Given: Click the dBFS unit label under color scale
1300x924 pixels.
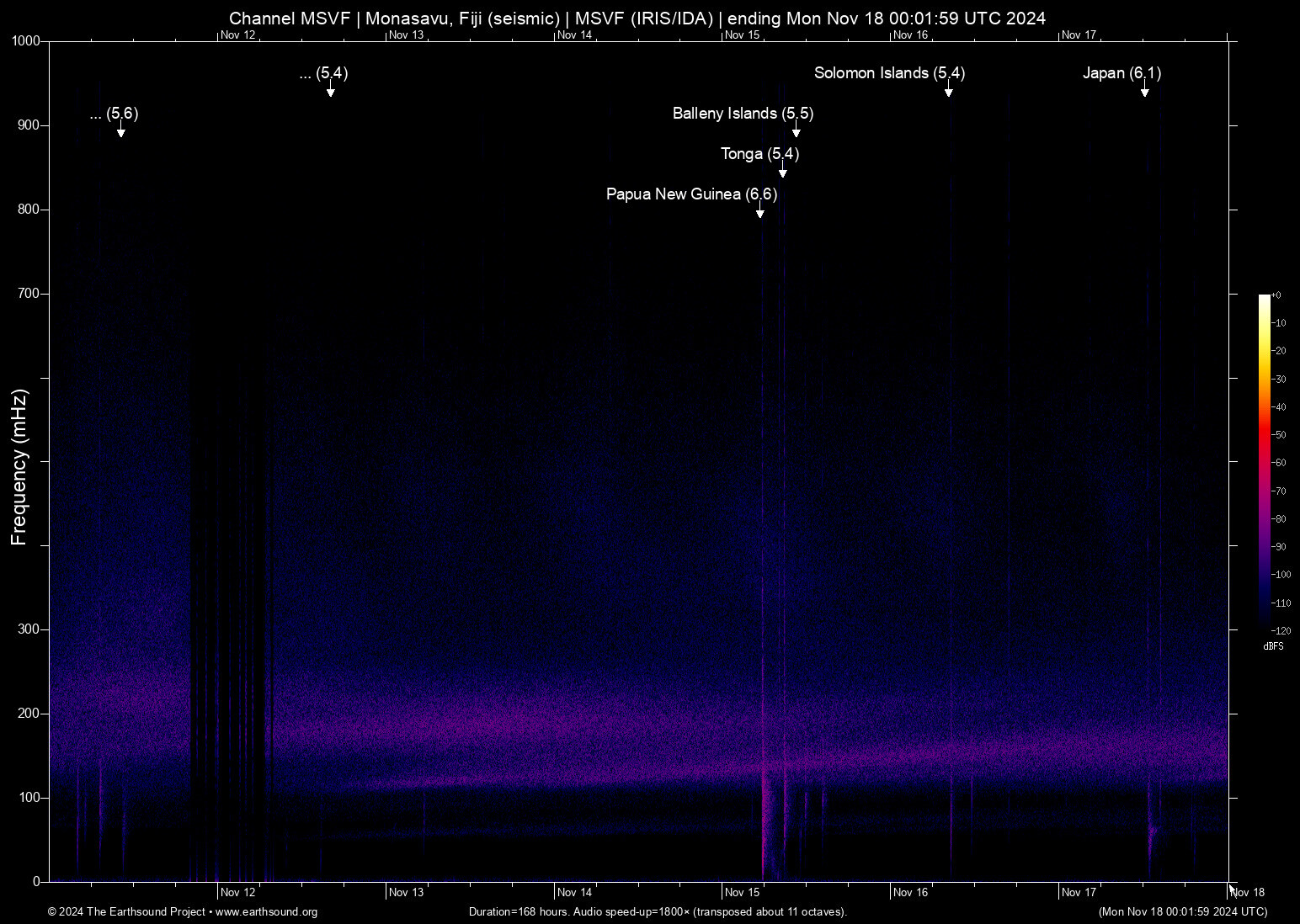Looking at the screenshot, I should click(x=1273, y=646).
